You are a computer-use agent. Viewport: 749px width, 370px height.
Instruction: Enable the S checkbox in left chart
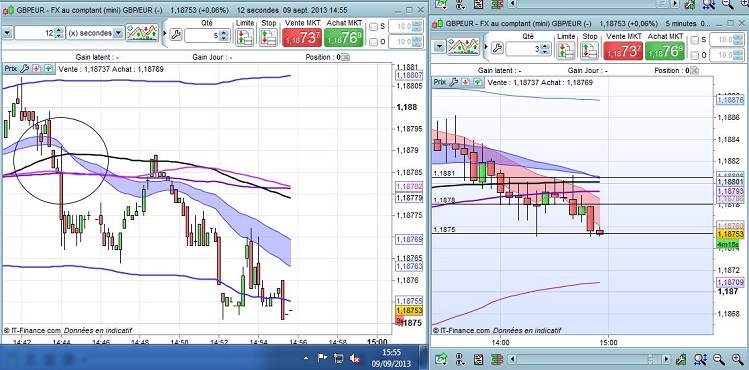[374, 27]
